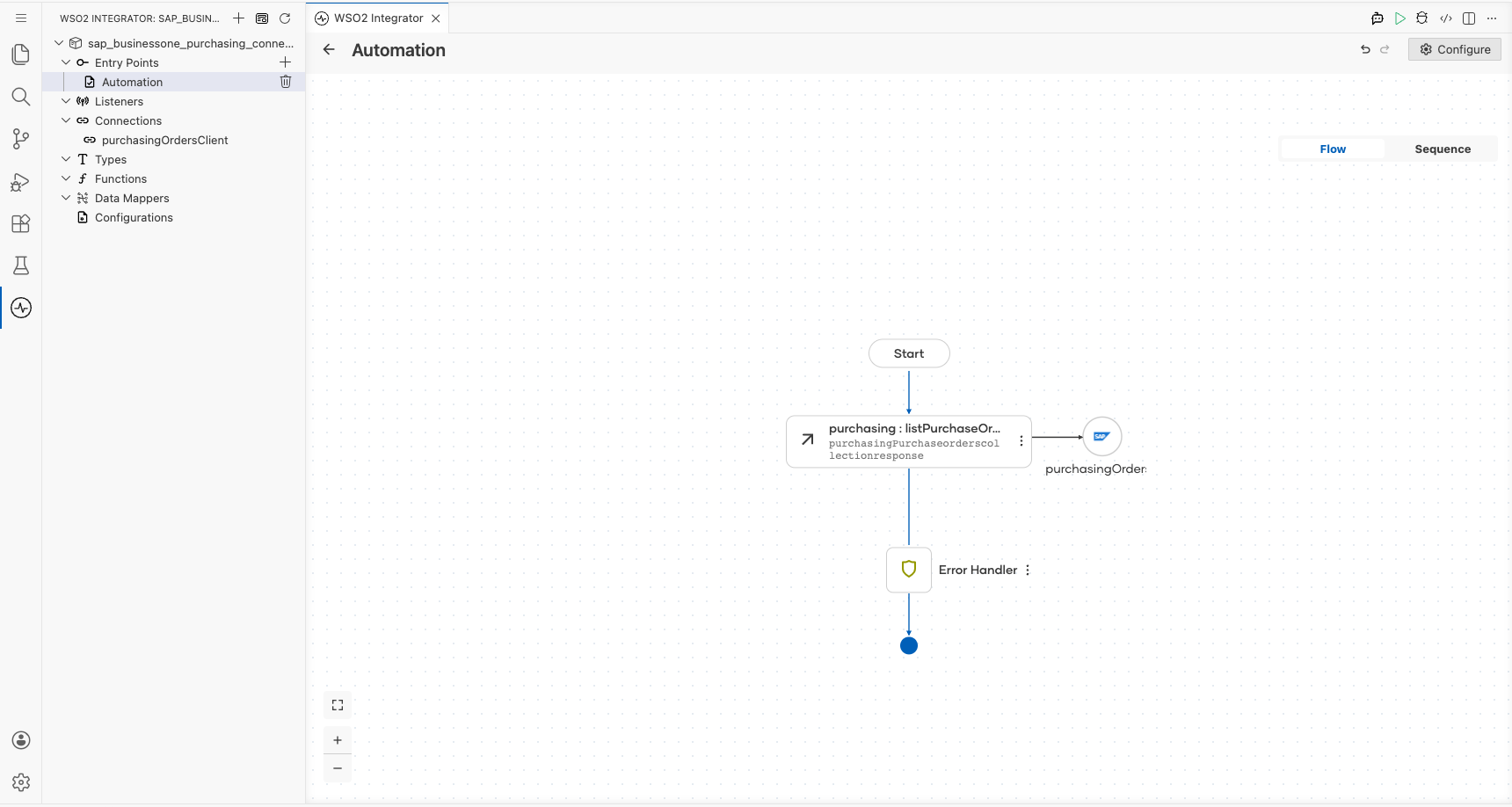This screenshot has height=807, width=1512.
Task: Collapse the Data Mappers section
Action: (66, 198)
